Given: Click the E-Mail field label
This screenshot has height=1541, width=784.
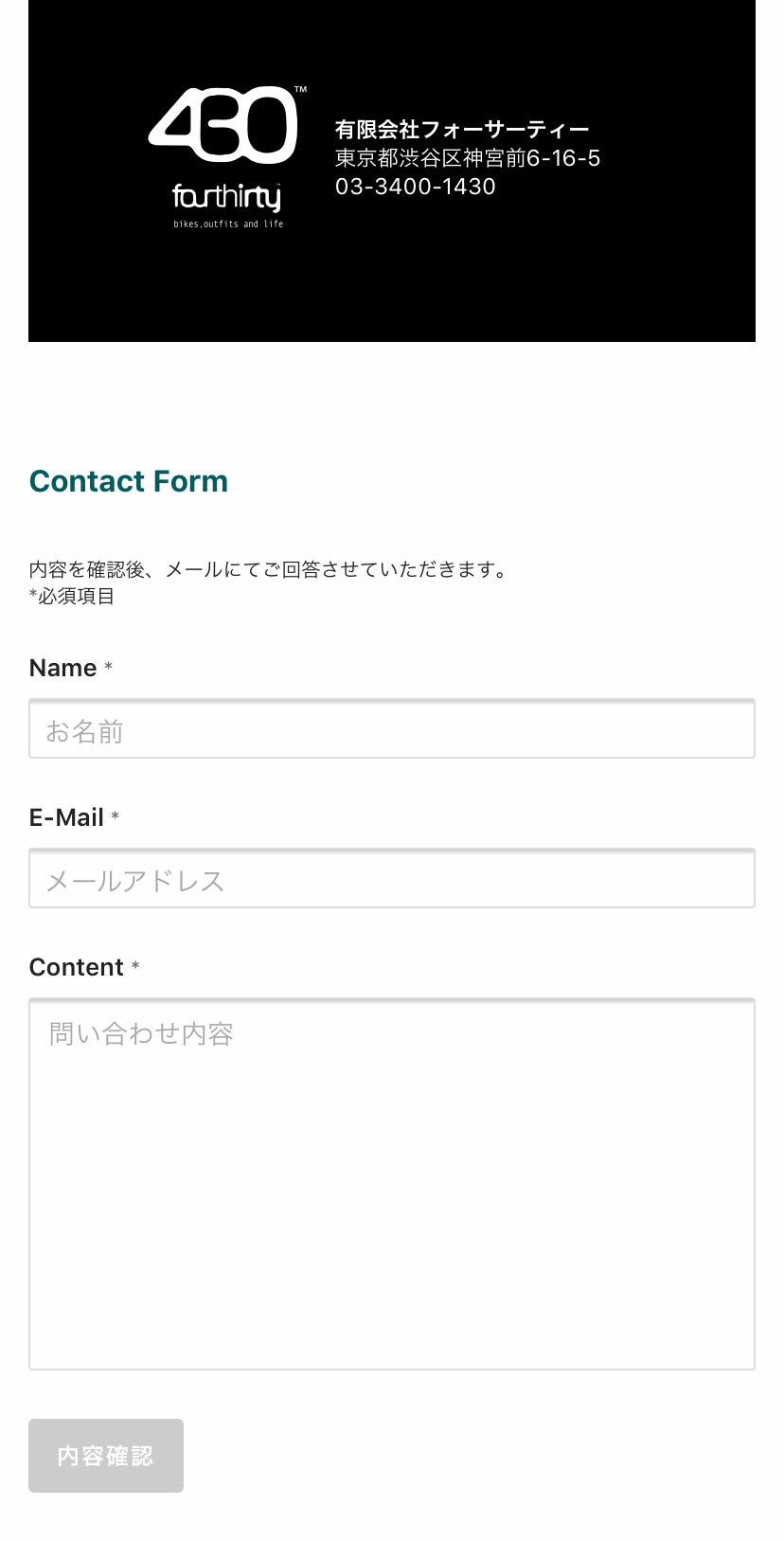Looking at the screenshot, I should point(66,817).
